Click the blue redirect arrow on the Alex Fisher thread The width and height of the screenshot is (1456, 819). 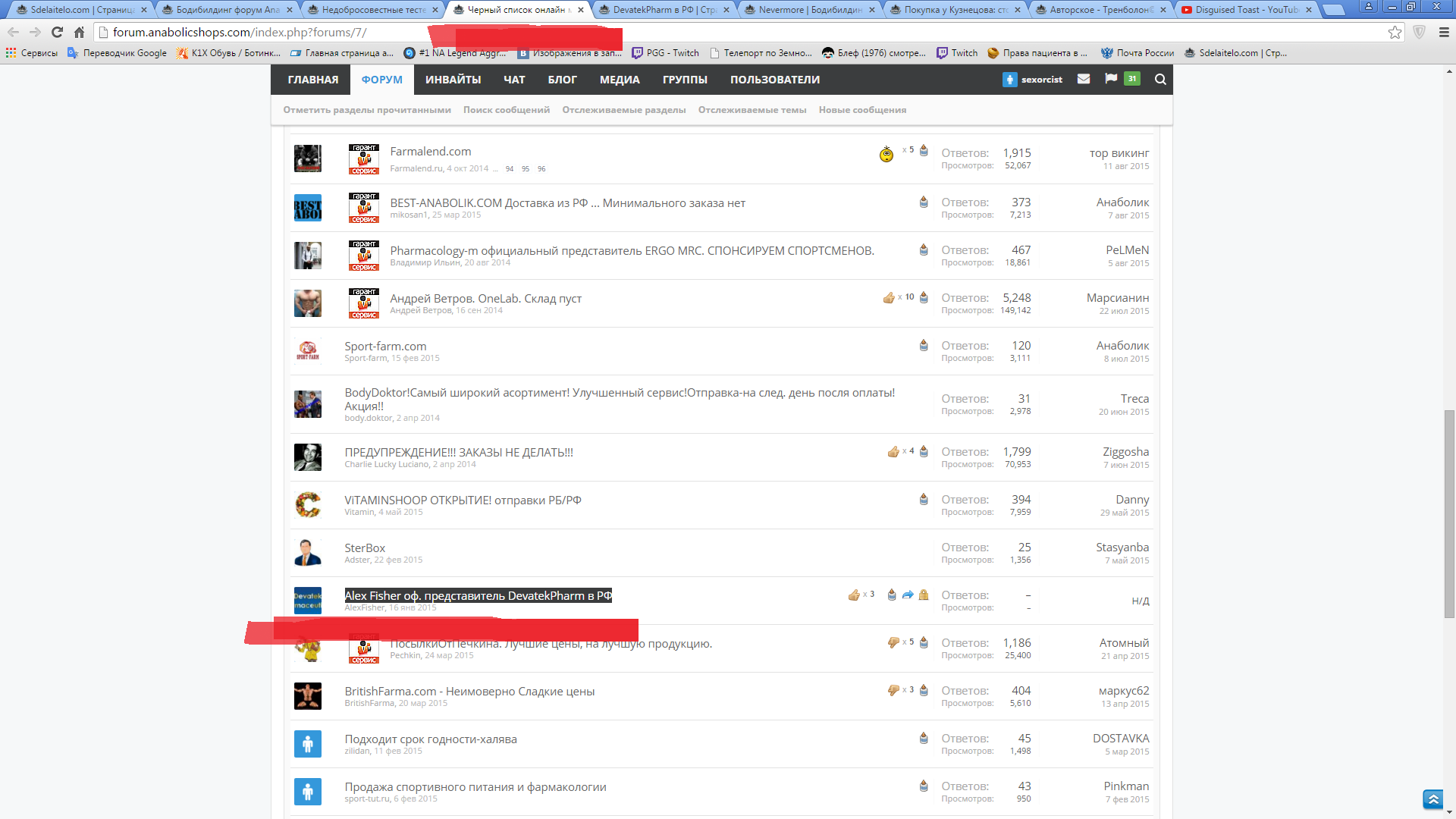point(908,595)
